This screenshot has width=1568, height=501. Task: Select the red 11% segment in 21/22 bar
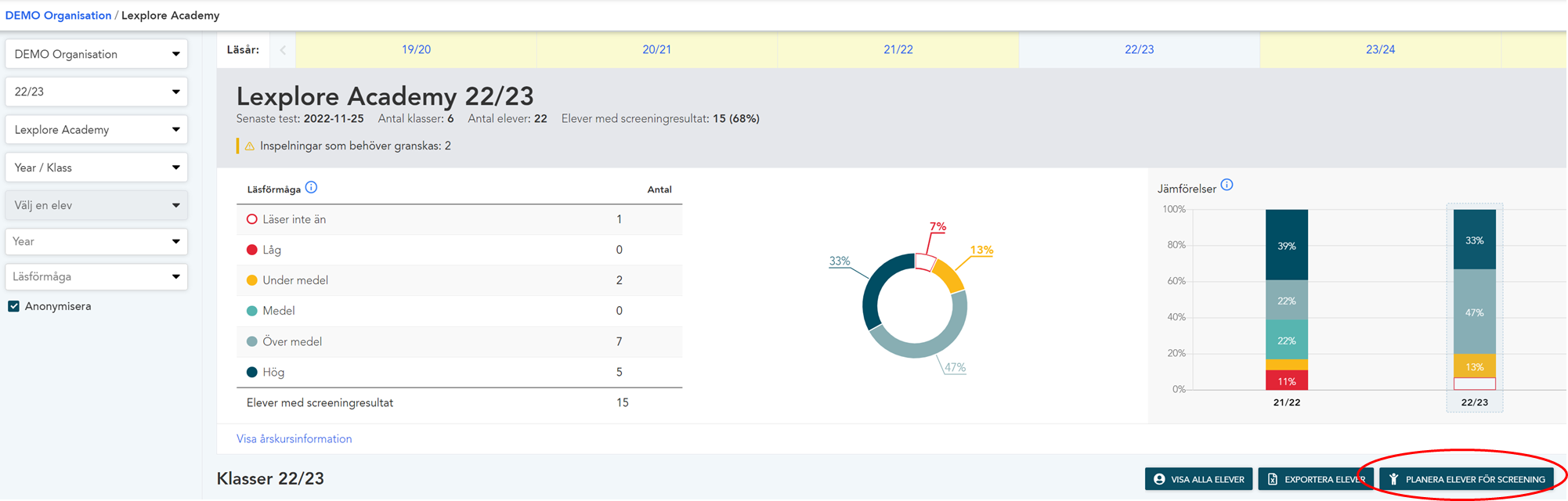click(x=1287, y=380)
